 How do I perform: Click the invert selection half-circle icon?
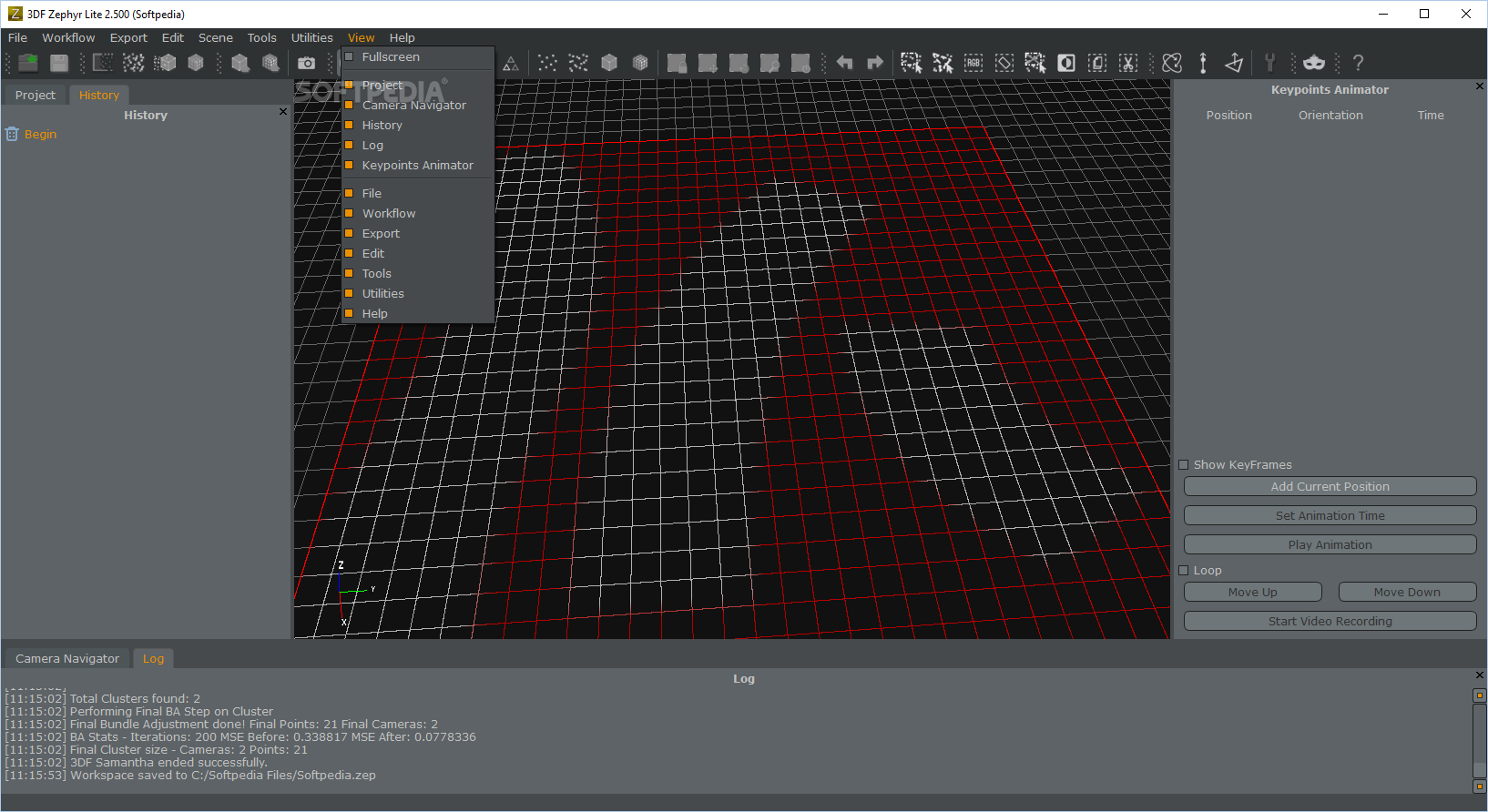coord(1066,63)
